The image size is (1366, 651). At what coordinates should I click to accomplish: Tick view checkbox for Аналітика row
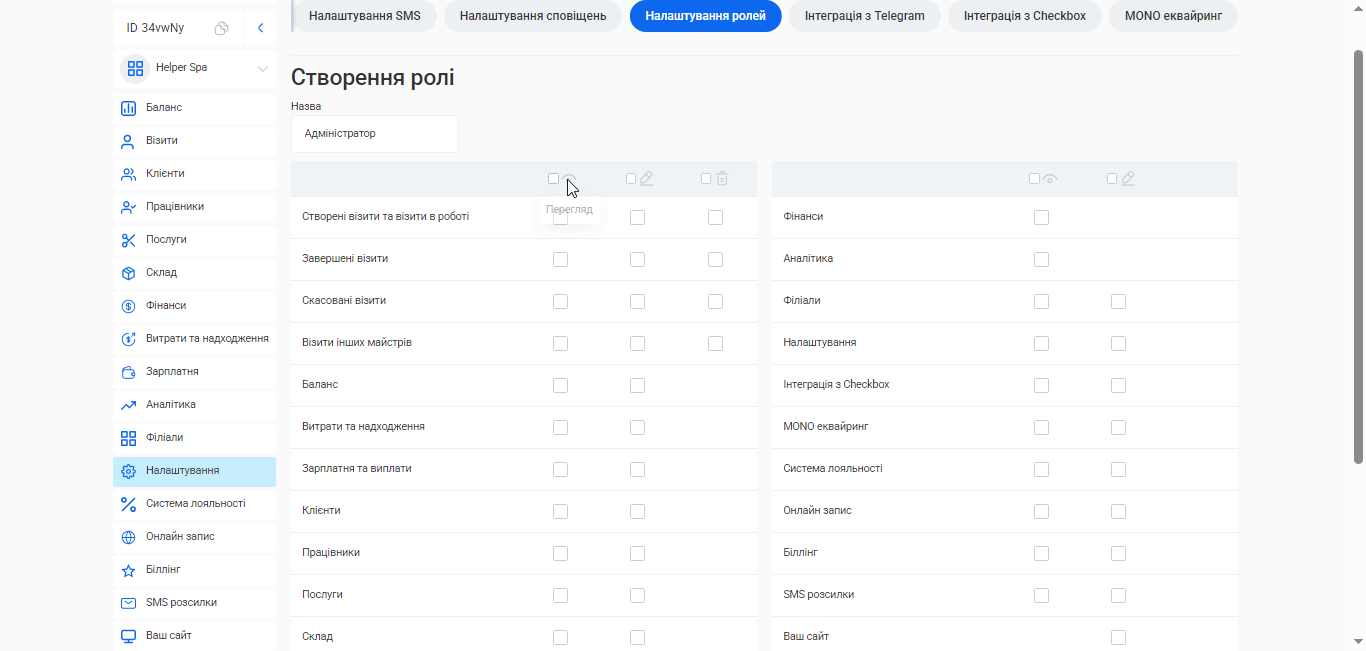[x=1041, y=259]
